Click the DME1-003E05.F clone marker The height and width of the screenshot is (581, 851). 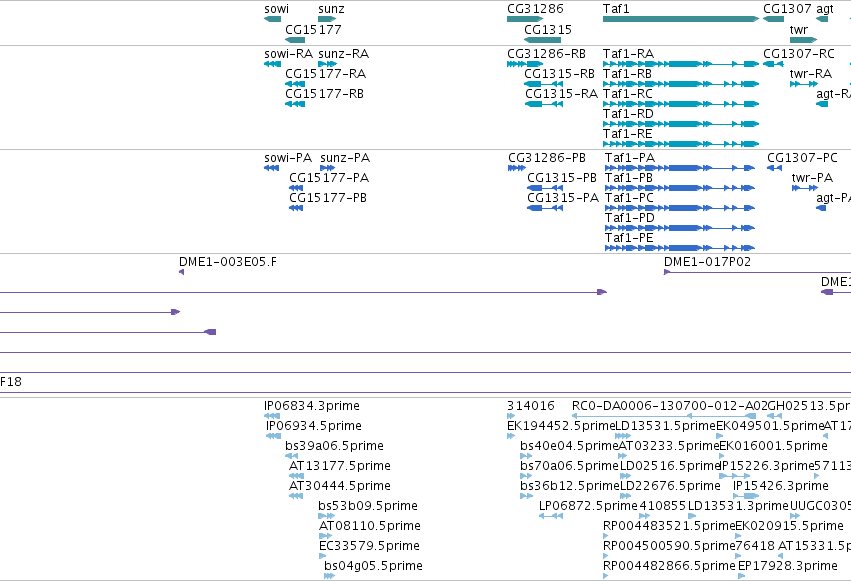click(181, 272)
